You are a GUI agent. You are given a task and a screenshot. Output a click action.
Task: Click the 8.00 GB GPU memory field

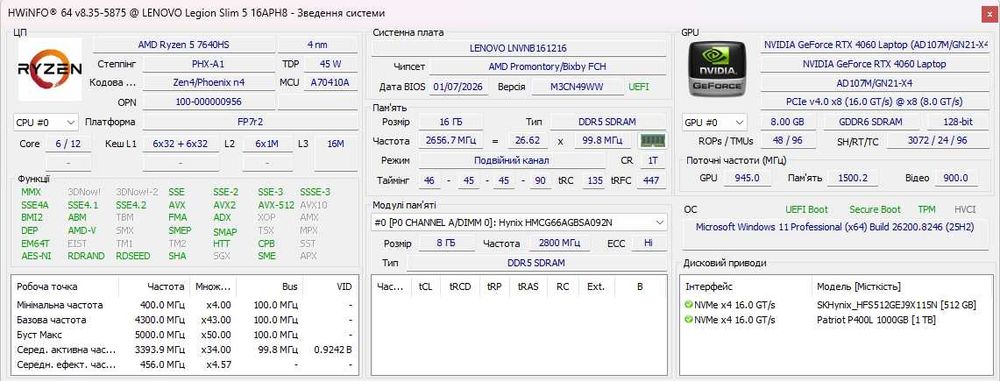[788, 122]
